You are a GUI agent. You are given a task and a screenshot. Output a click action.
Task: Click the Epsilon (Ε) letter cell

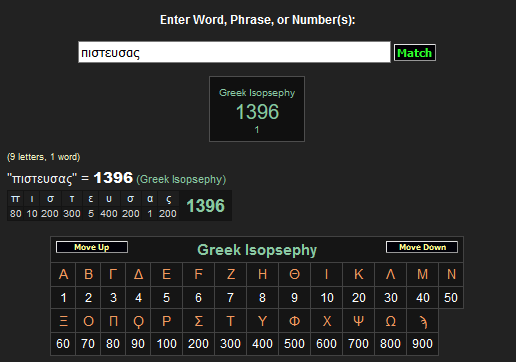click(166, 274)
